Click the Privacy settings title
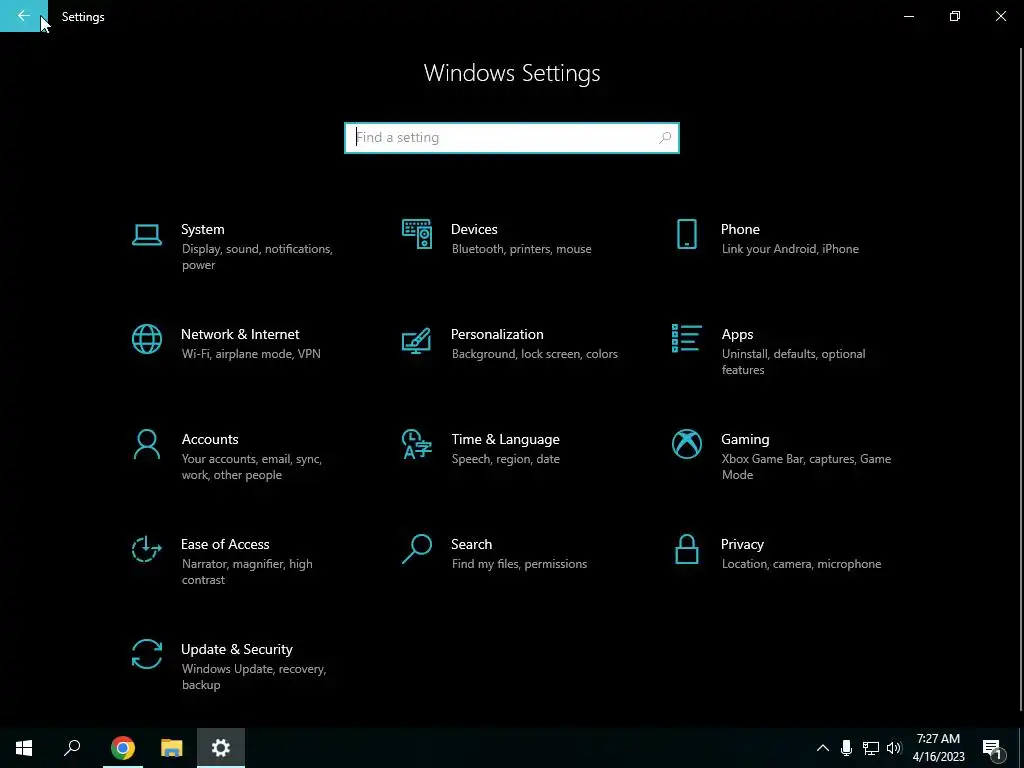1024x768 pixels. [x=742, y=545]
